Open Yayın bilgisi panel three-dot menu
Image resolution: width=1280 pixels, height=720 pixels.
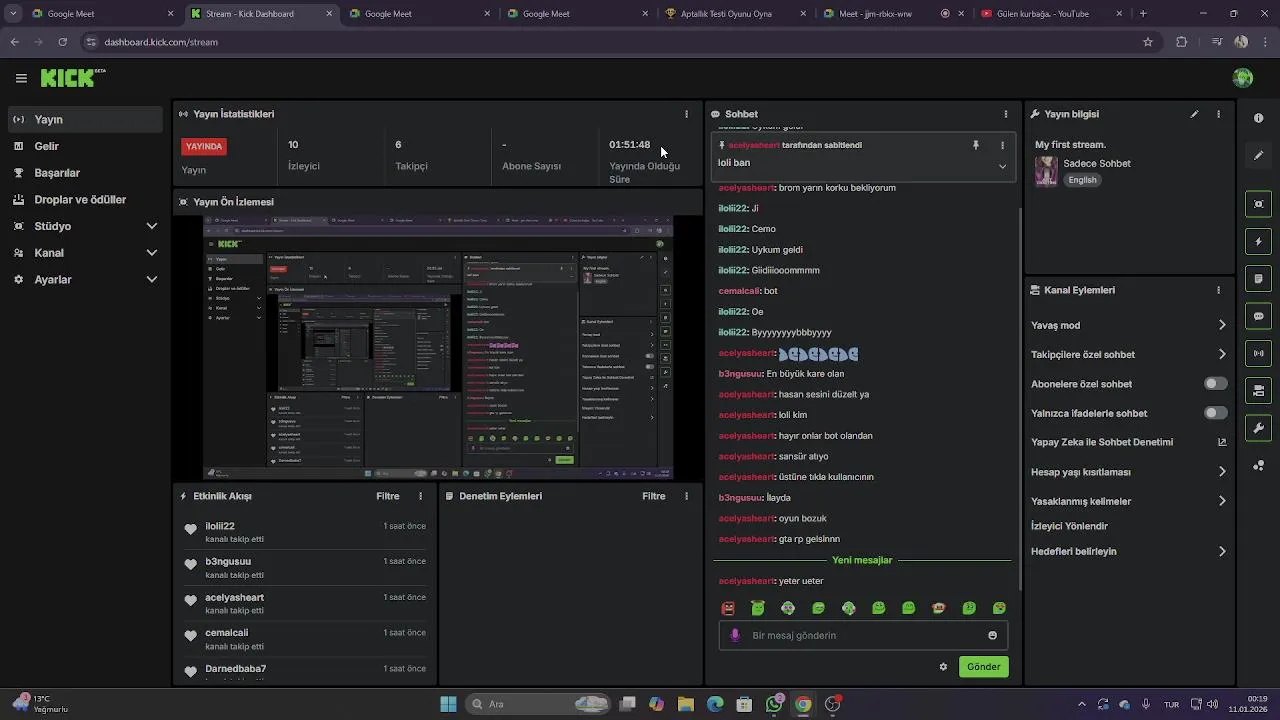[1218, 114]
